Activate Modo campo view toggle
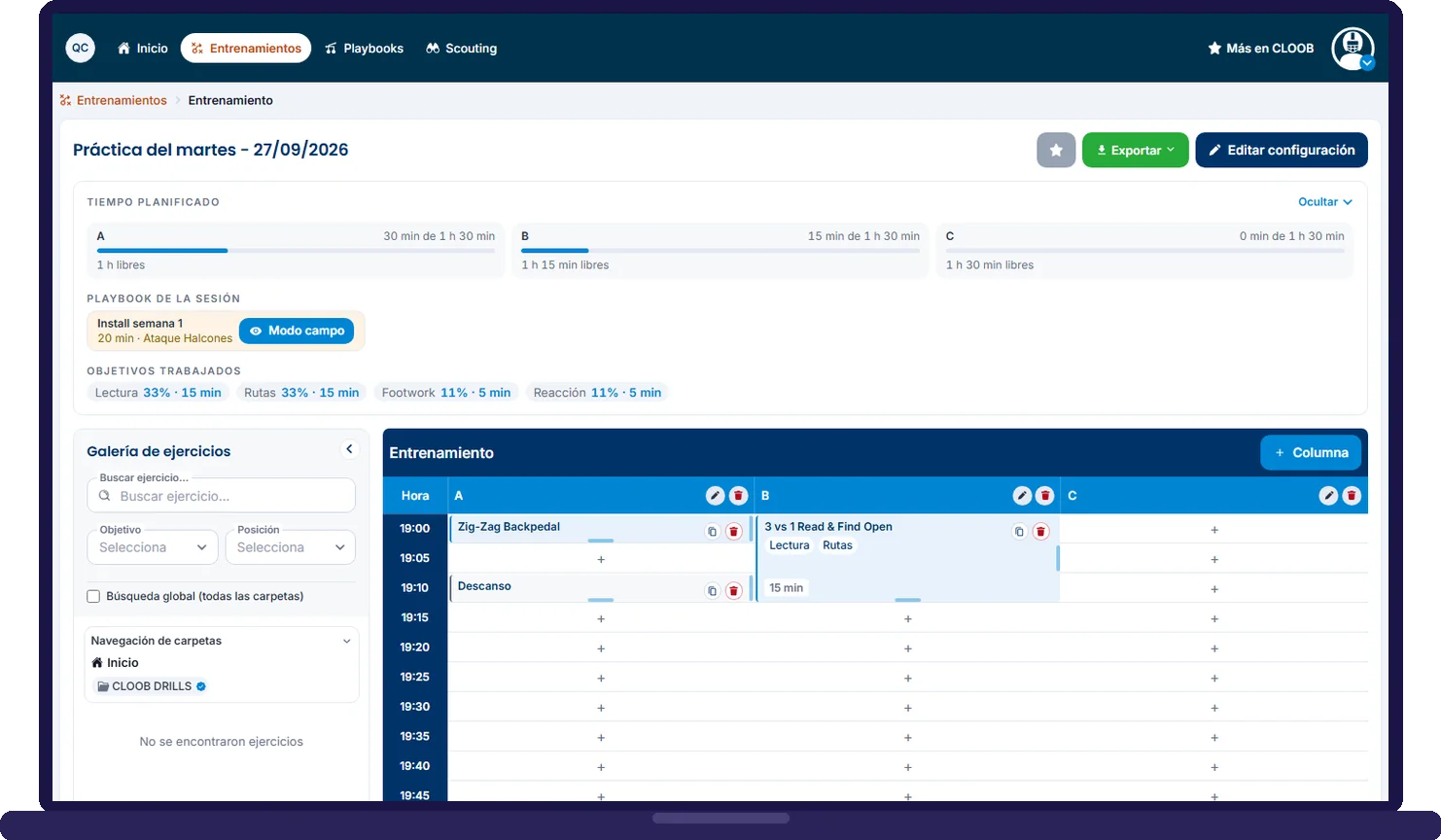1441x840 pixels. click(x=297, y=331)
